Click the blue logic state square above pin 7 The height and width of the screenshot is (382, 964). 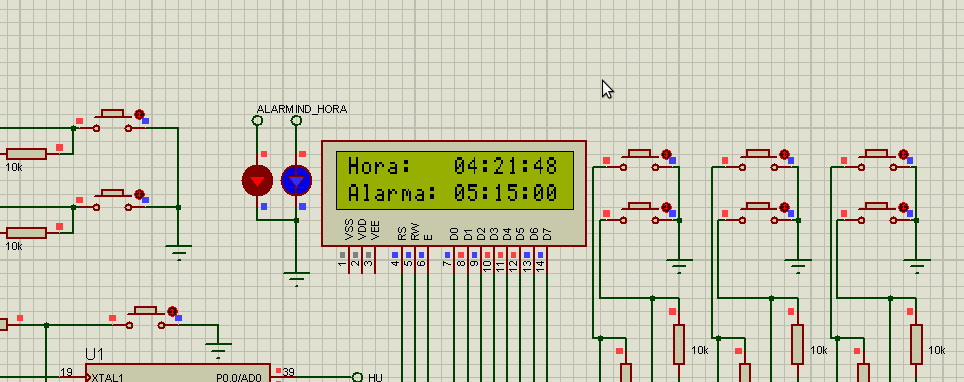[448, 255]
